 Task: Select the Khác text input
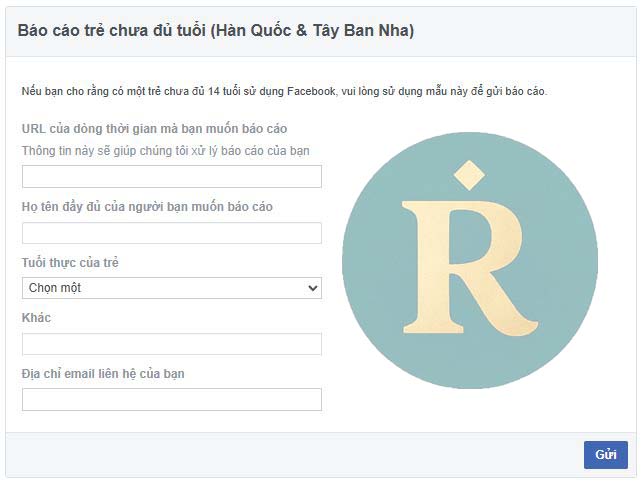pyautogui.click(x=172, y=344)
